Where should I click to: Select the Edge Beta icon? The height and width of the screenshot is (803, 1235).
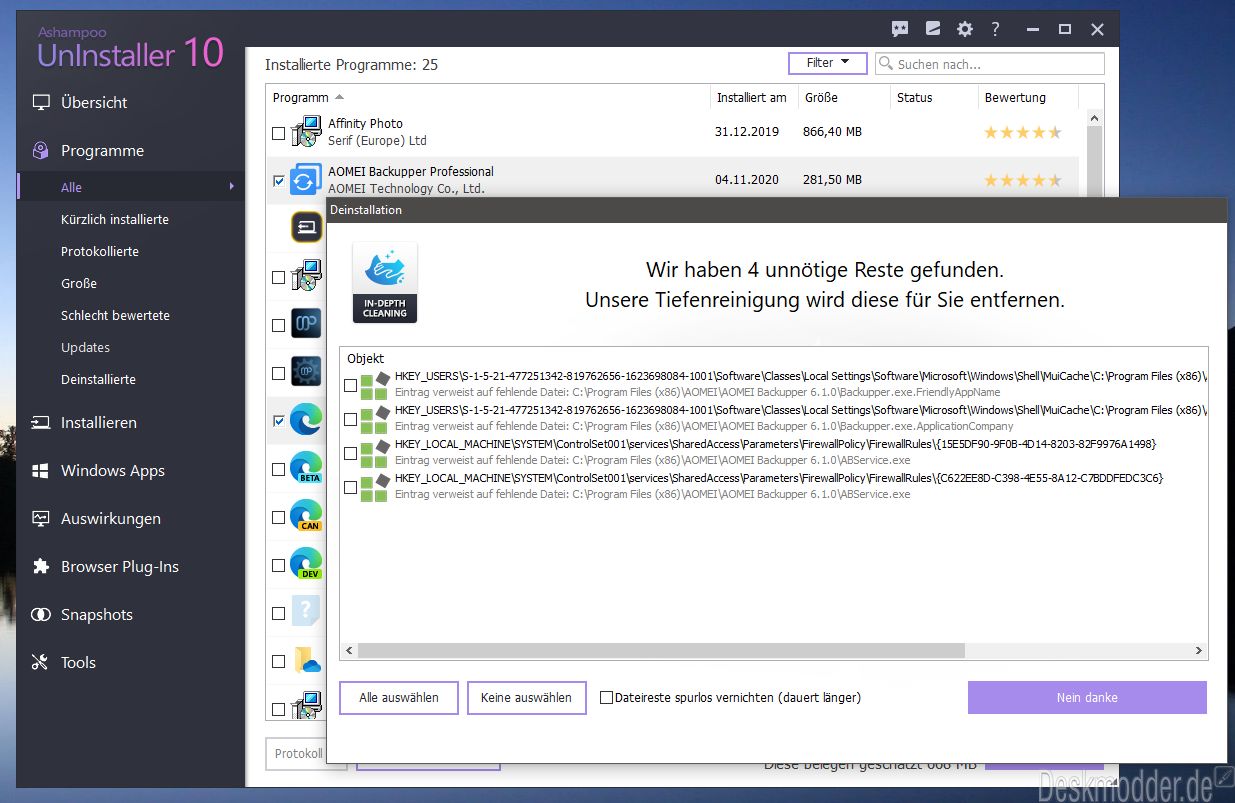306,469
